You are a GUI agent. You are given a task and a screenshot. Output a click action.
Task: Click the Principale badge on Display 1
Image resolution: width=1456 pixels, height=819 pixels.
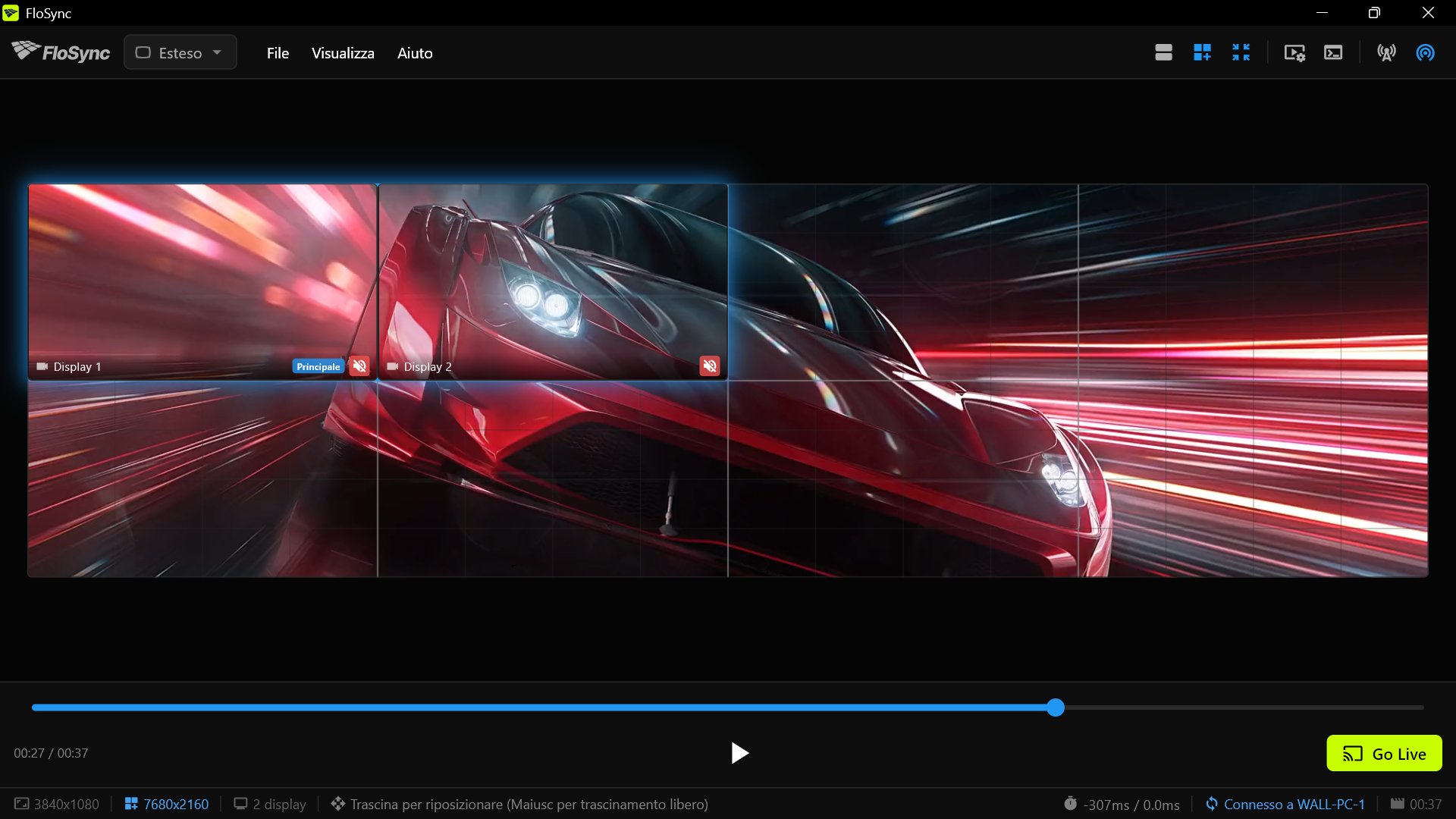pyautogui.click(x=318, y=366)
